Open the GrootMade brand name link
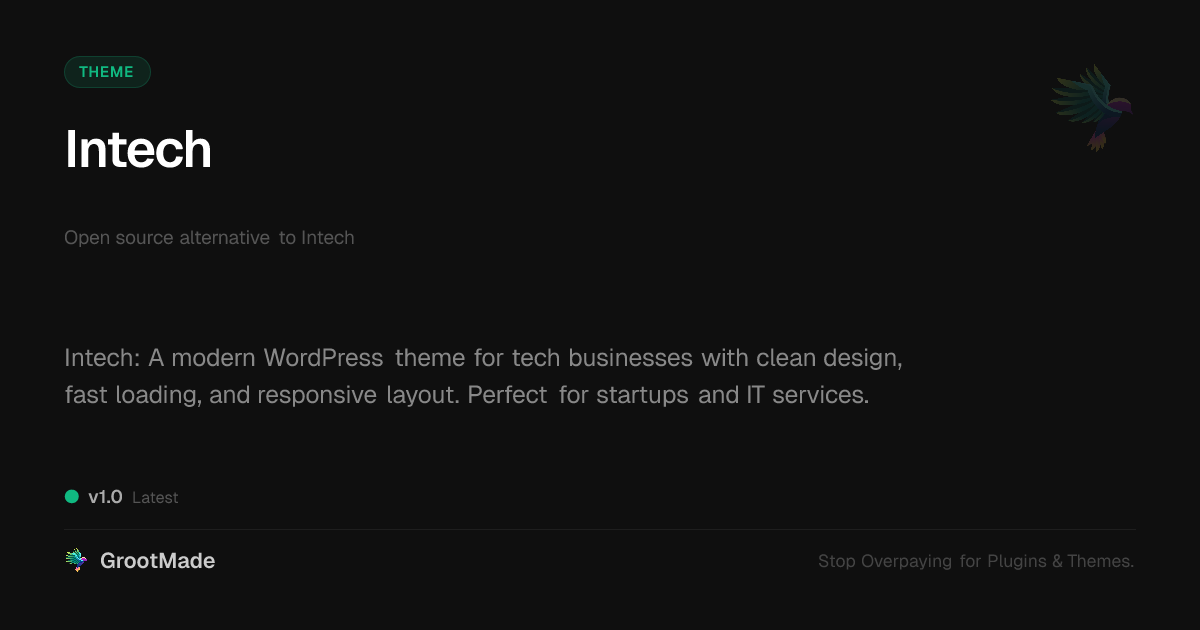This screenshot has height=630, width=1200. click(157, 561)
